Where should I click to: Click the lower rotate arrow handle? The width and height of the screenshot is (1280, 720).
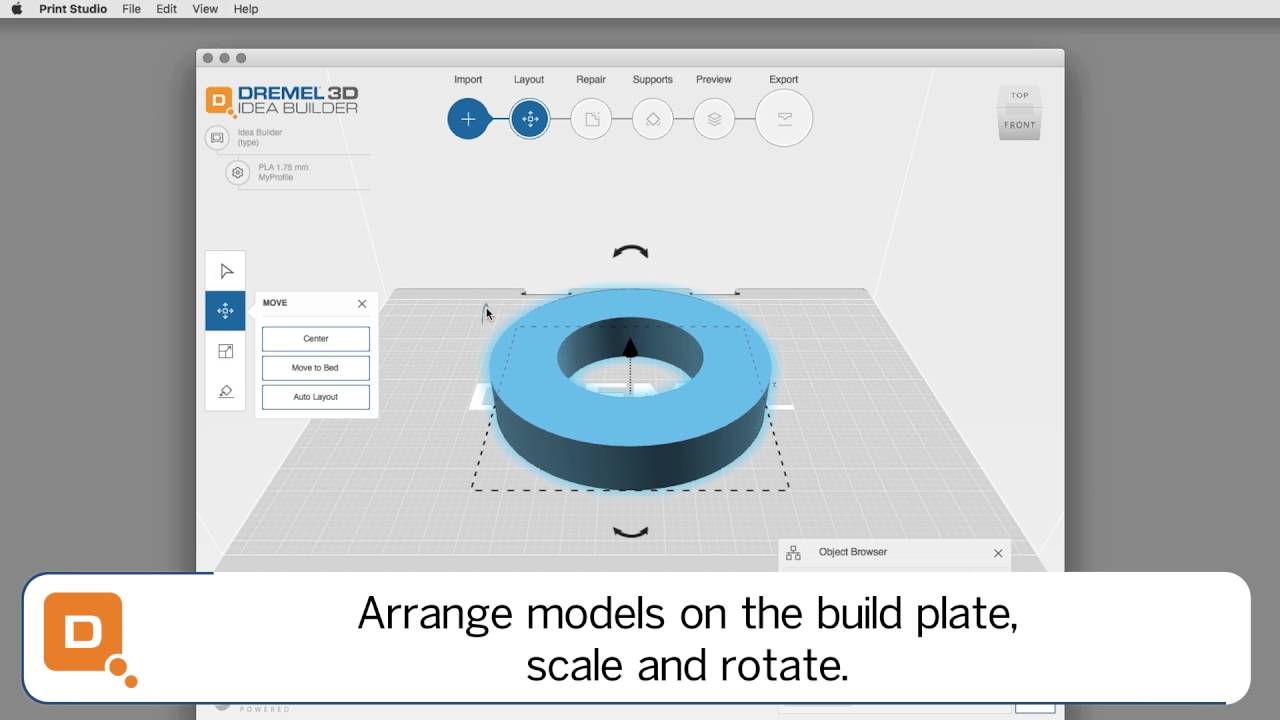tap(630, 532)
